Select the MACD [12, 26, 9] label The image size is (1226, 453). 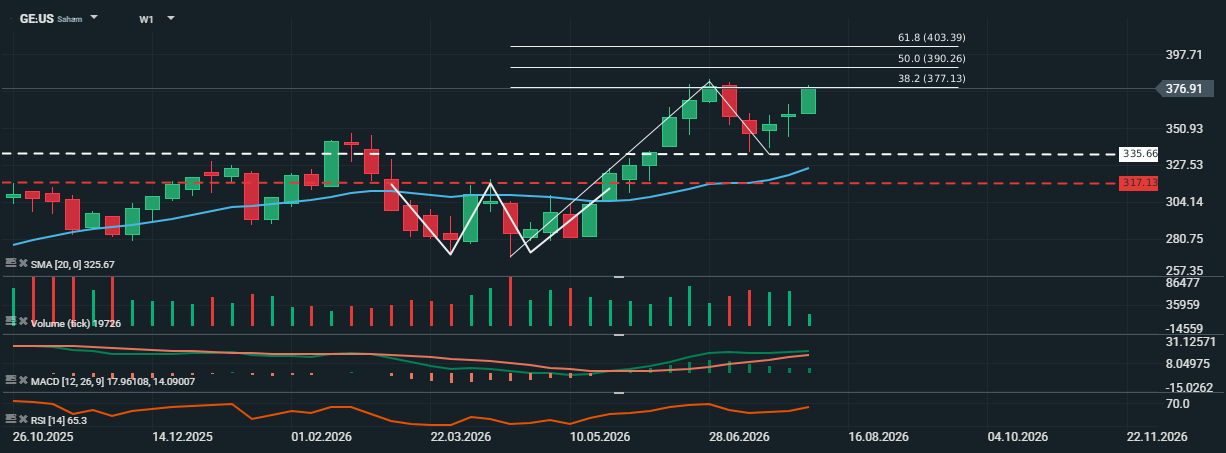113,382
